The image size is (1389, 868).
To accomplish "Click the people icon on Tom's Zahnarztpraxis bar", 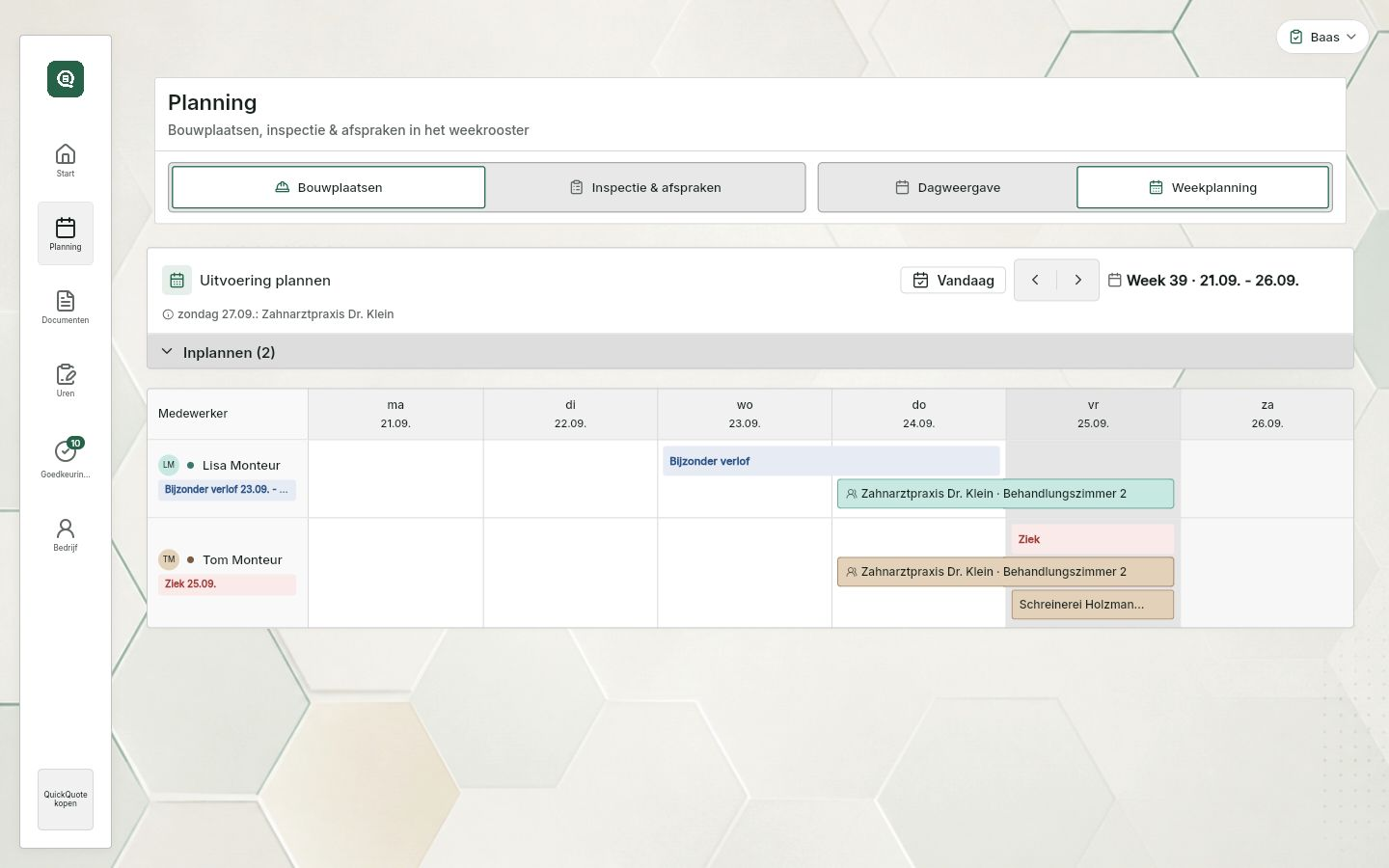I will pos(852,572).
